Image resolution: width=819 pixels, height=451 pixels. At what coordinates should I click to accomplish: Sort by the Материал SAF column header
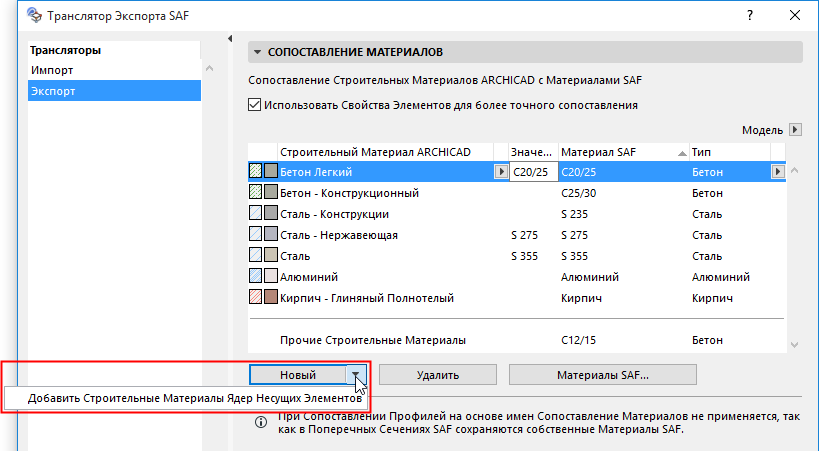tap(624, 152)
